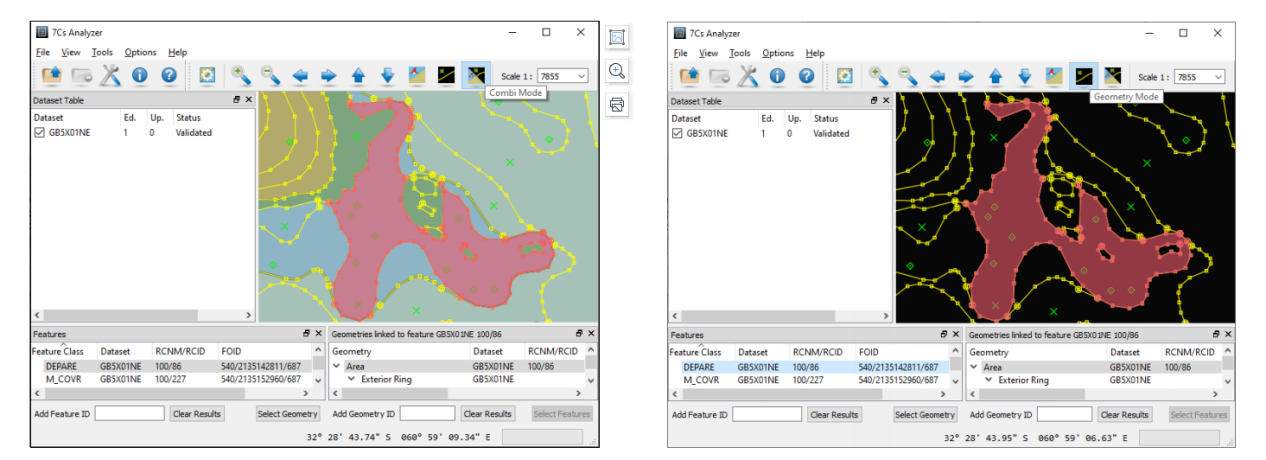
Task: Click Geometry Clear Results button, left window
Action: click(x=488, y=414)
